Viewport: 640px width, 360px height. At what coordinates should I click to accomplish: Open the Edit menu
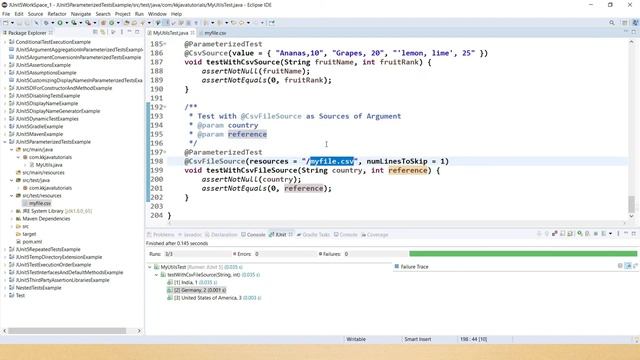(19, 14)
